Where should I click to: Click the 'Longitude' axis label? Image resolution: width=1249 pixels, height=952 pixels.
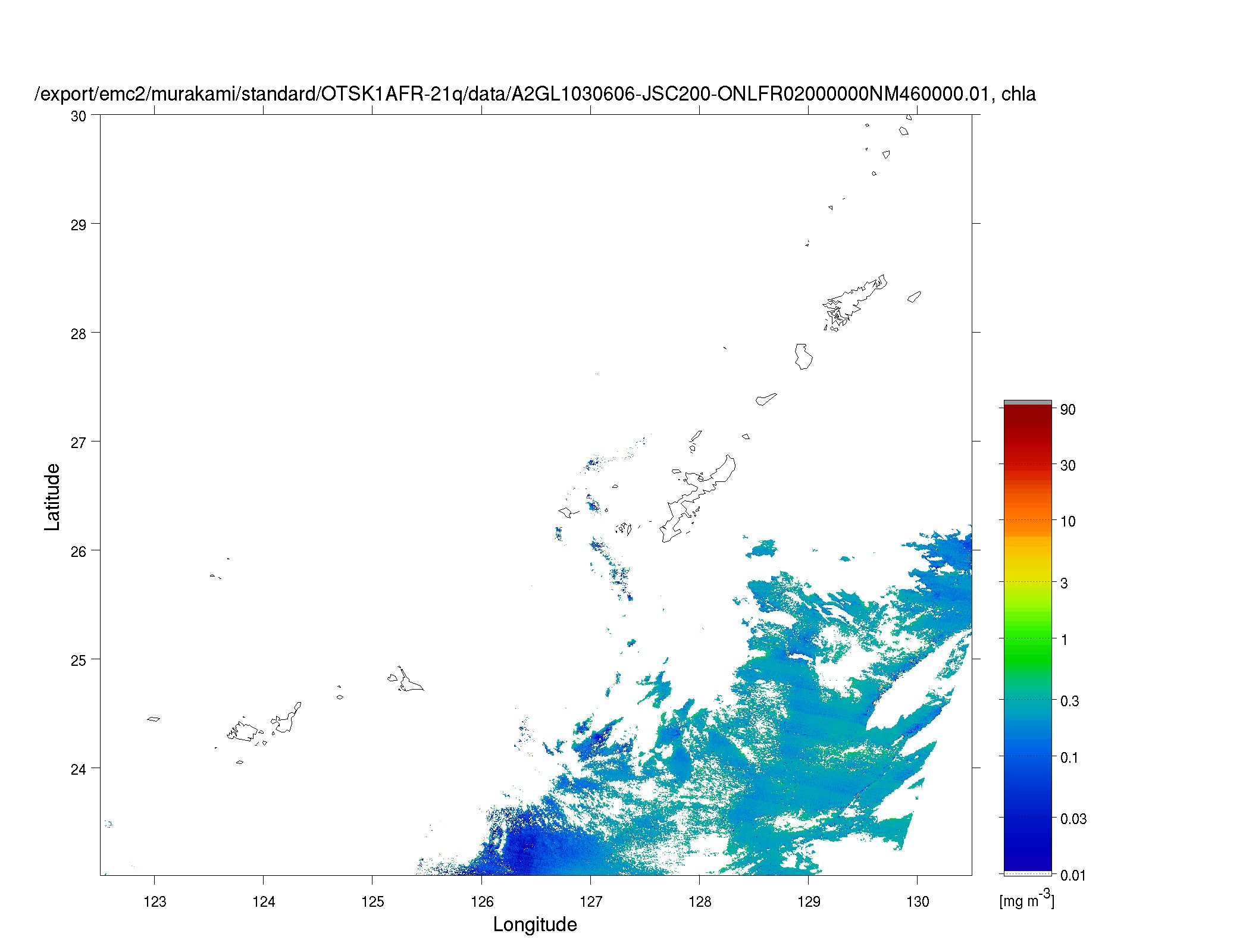[x=535, y=924]
